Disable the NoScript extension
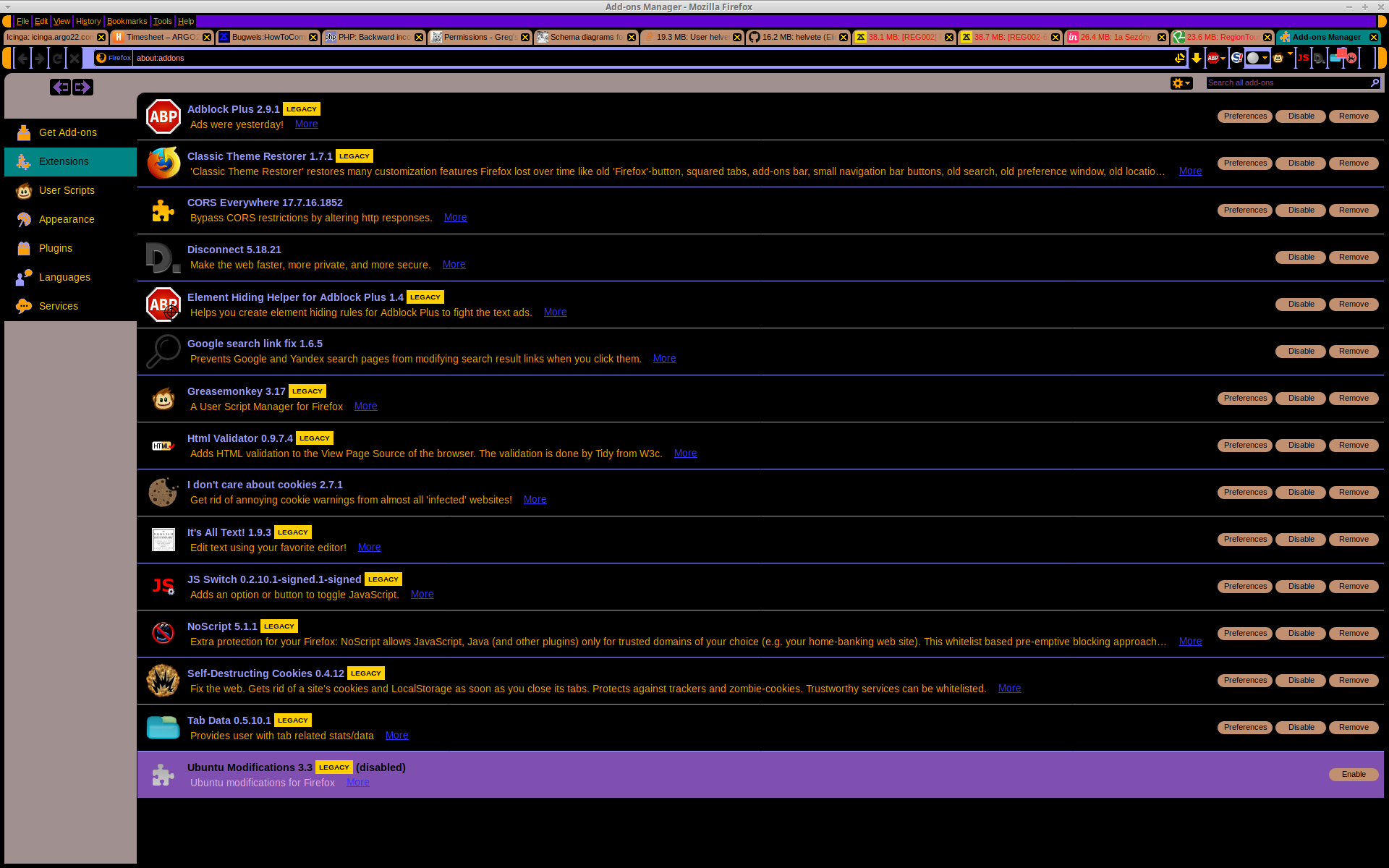This screenshot has width=1389, height=868. pyautogui.click(x=1300, y=634)
